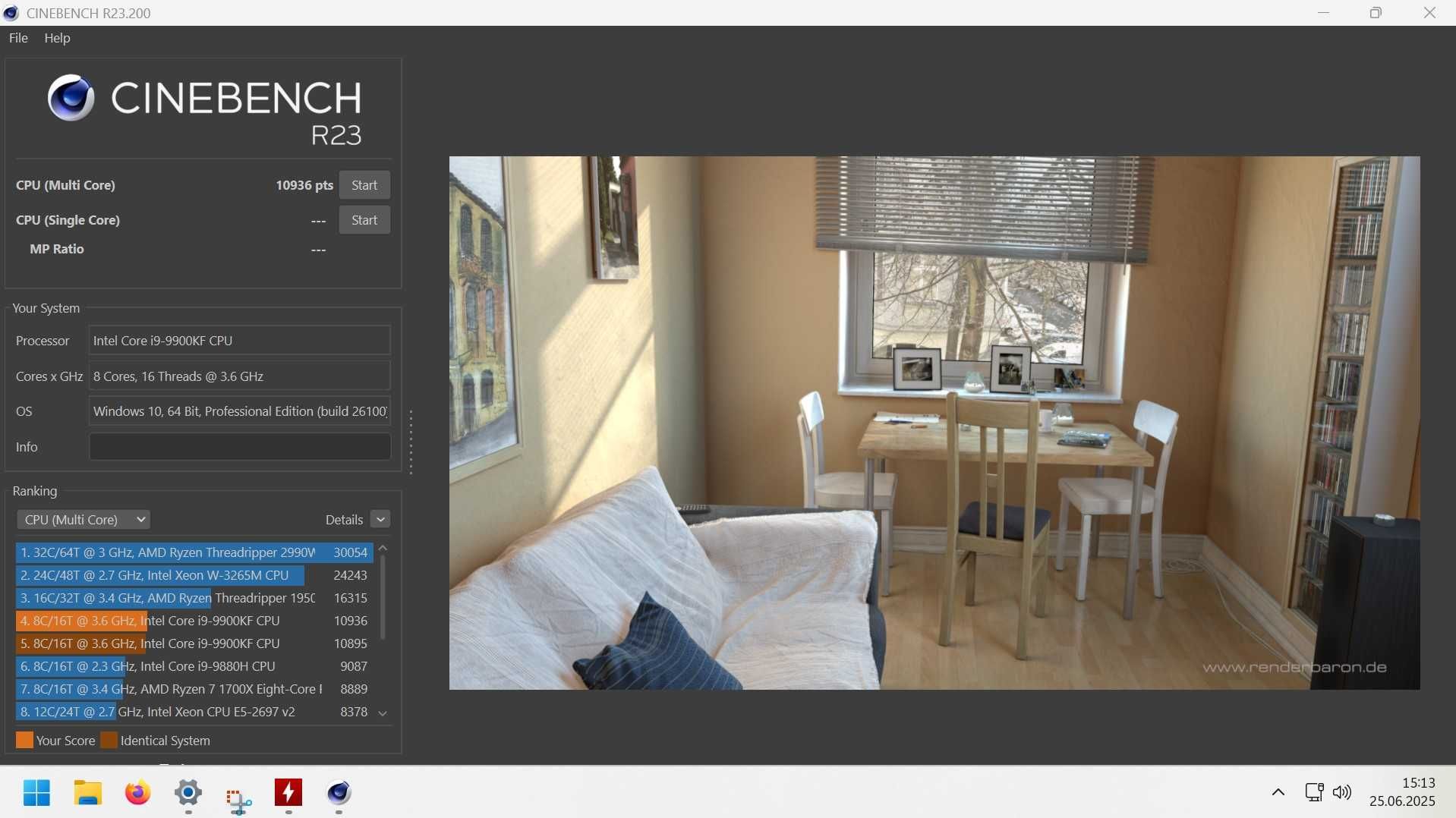
Task: Open the Windows Start menu
Action: pos(36,793)
